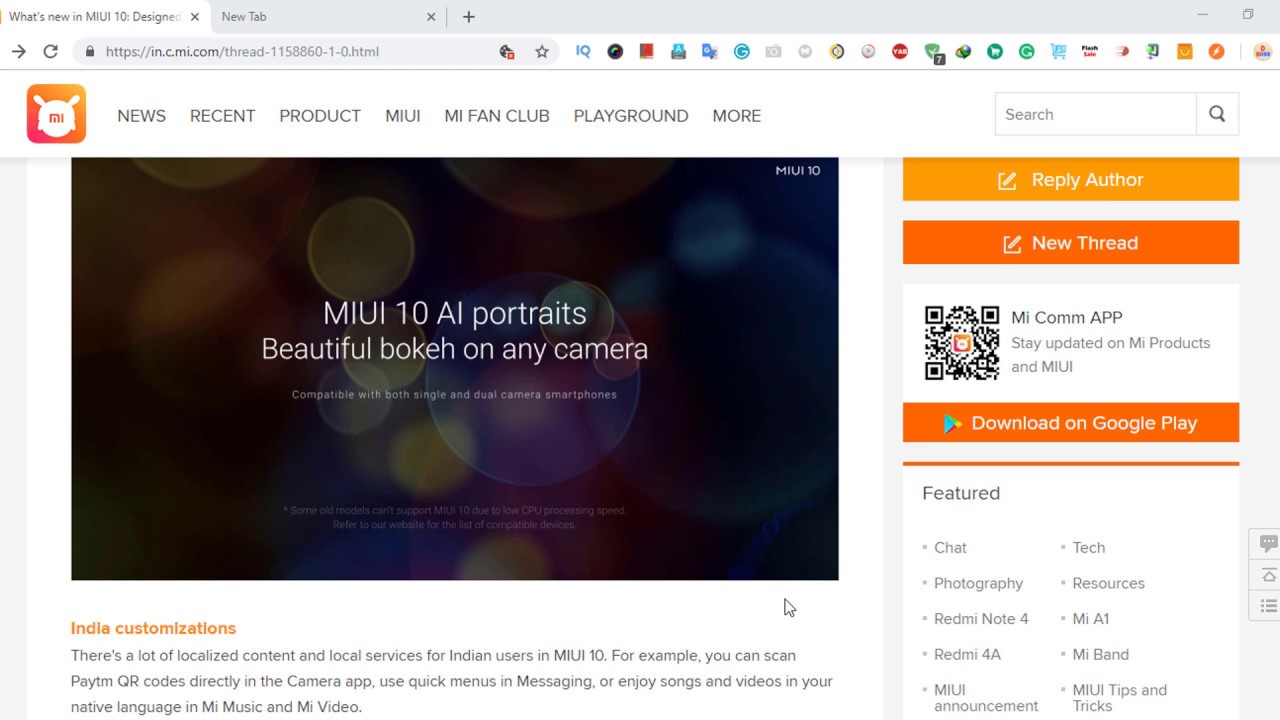The height and width of the screenshot is (720, 1280).
Task: Open the cookie blocked indicator in address bar
Action: click(x=507, y=52)
